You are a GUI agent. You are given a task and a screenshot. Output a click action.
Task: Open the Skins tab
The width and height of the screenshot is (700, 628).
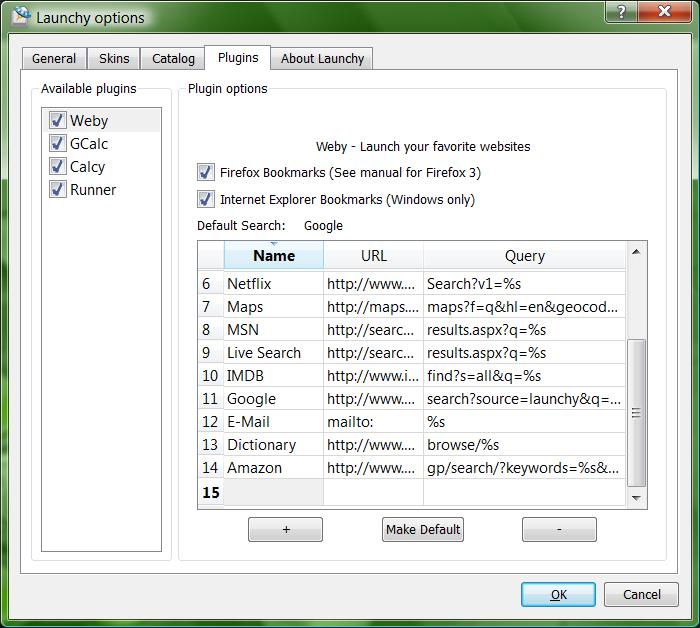tap(114, 58)
